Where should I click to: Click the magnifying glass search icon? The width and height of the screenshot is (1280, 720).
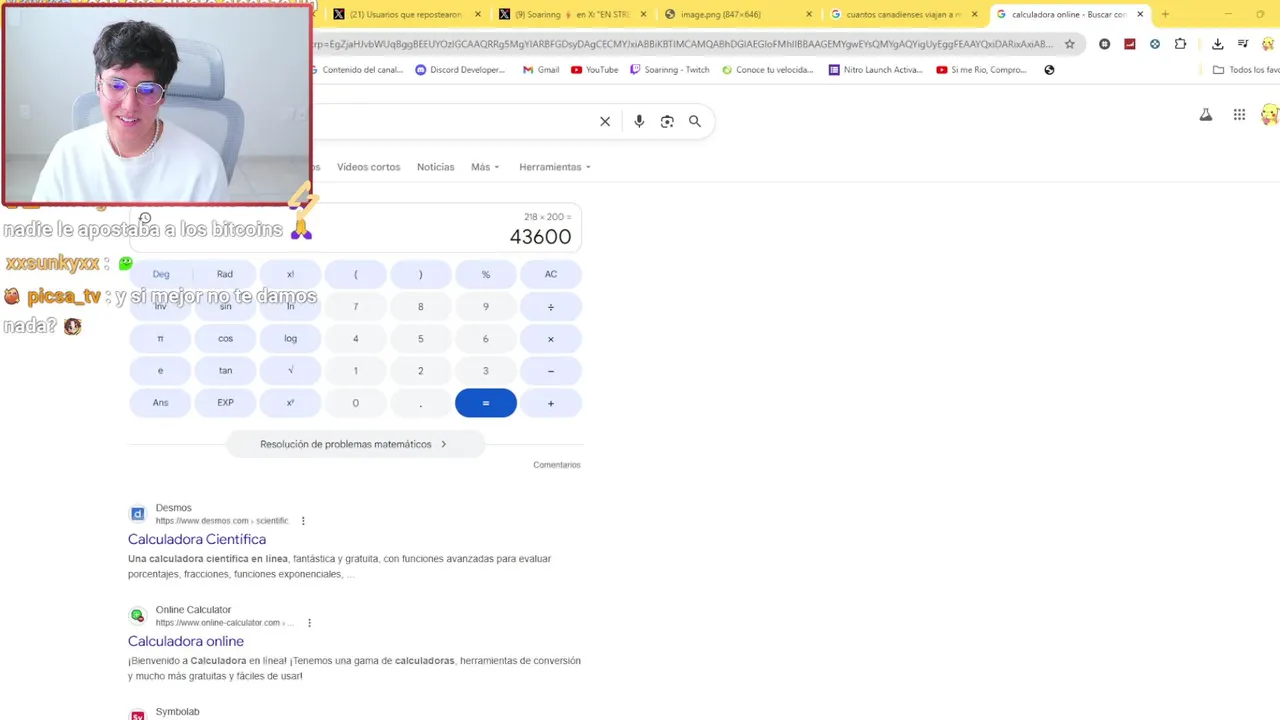pyautogui.click(x=695, y=121)
